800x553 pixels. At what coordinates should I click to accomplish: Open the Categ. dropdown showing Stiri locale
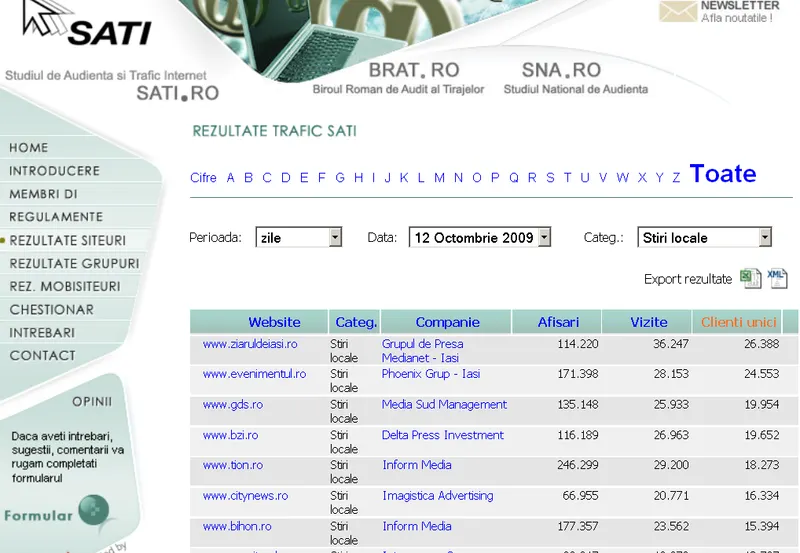click(x=705, y=237)
